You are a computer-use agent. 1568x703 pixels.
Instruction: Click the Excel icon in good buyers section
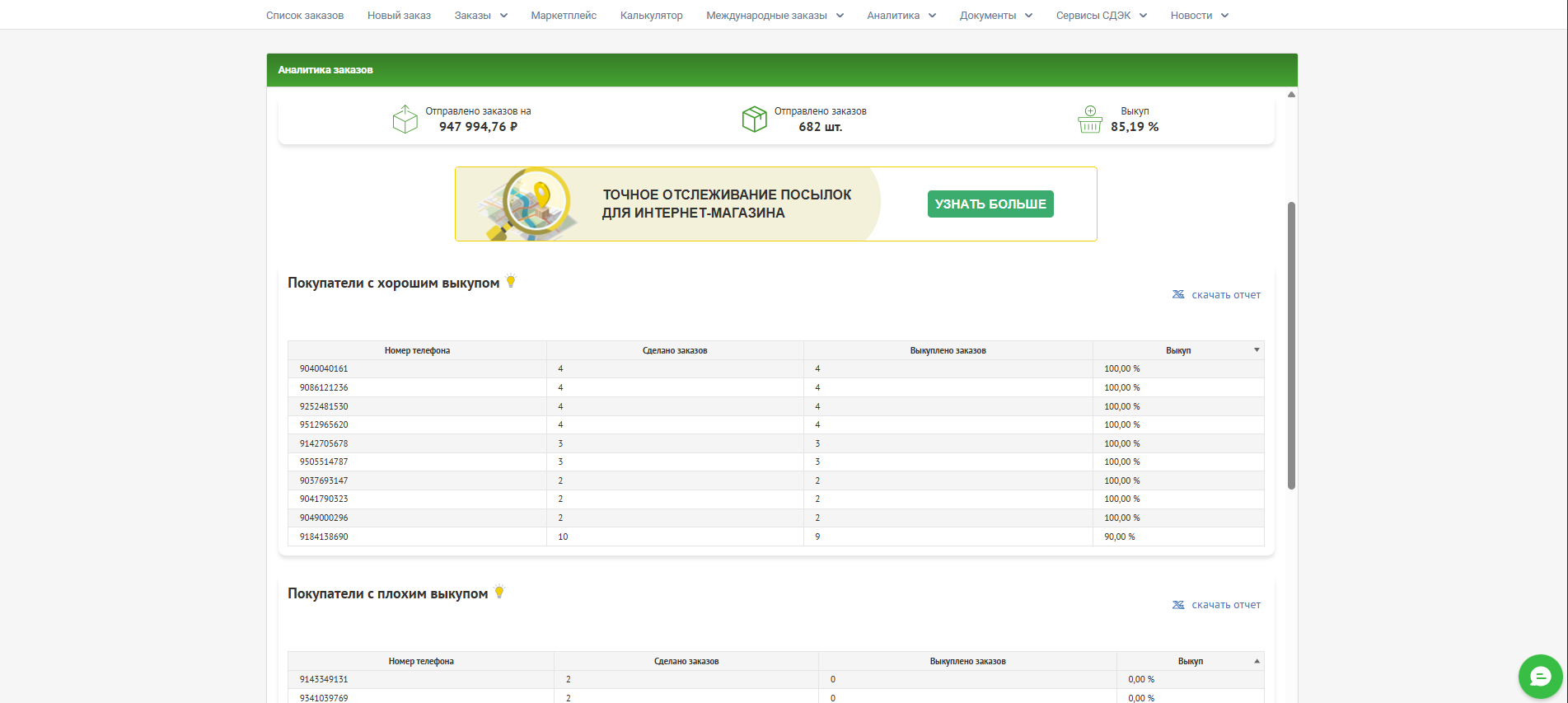point(1178,294)
